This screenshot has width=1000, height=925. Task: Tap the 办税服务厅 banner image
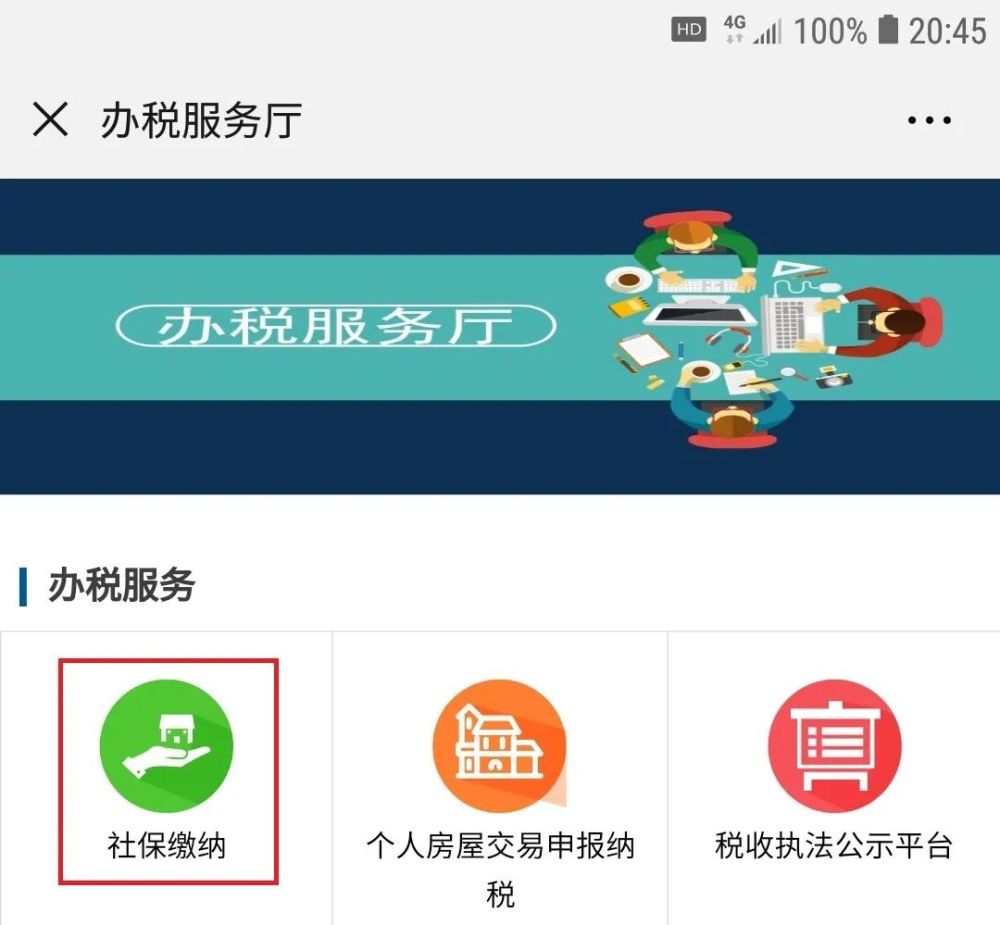click(x=500, y=336)
